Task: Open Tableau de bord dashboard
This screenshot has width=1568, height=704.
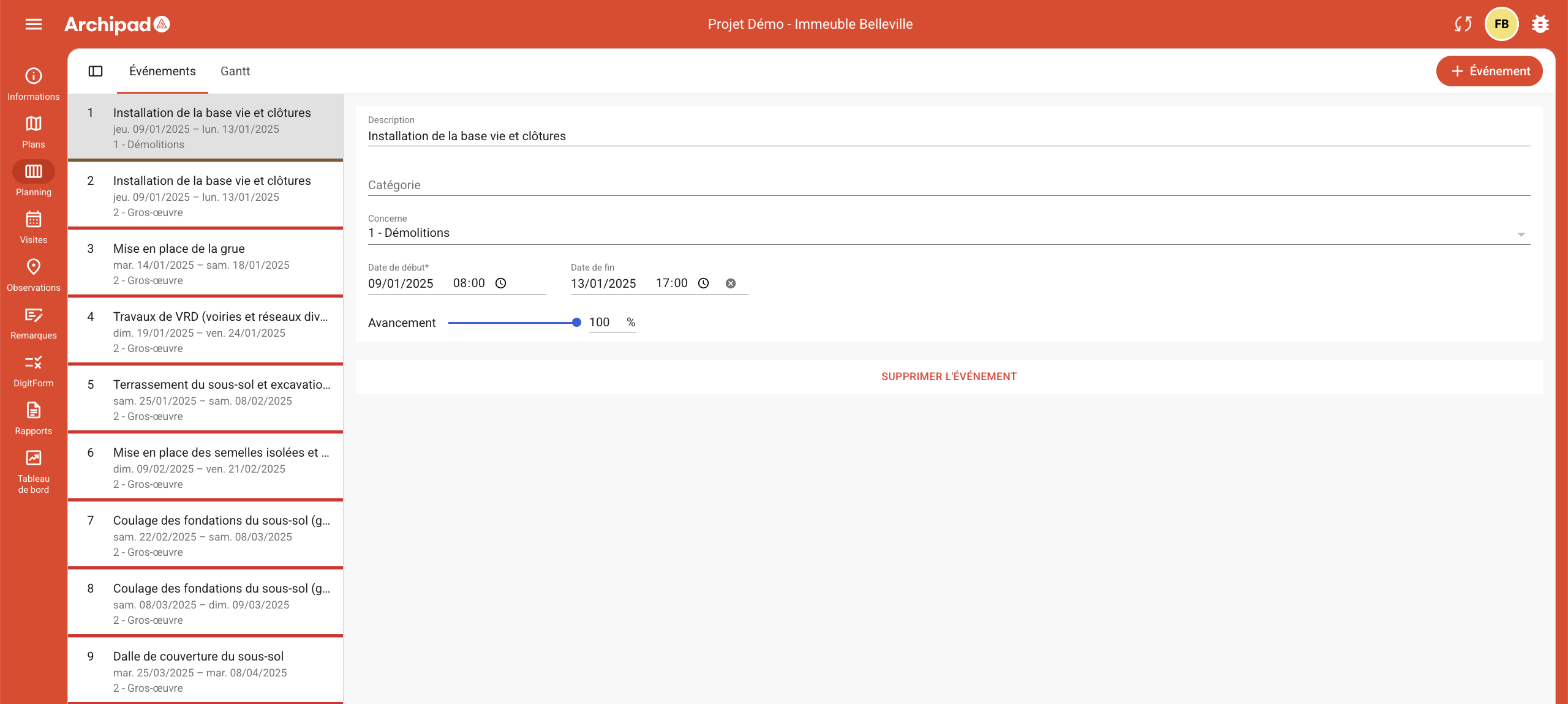Action: pyautogui.click(x=34, y=471)
